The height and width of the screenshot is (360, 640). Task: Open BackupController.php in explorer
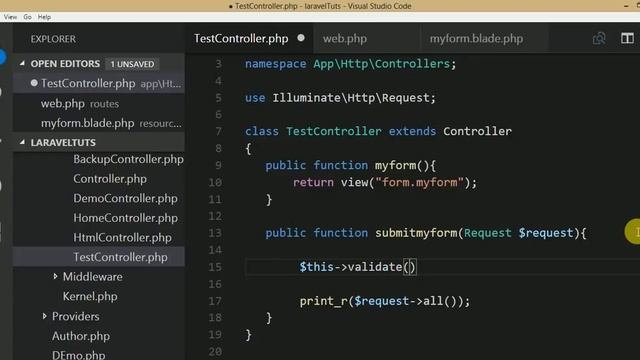pos(128,159)
